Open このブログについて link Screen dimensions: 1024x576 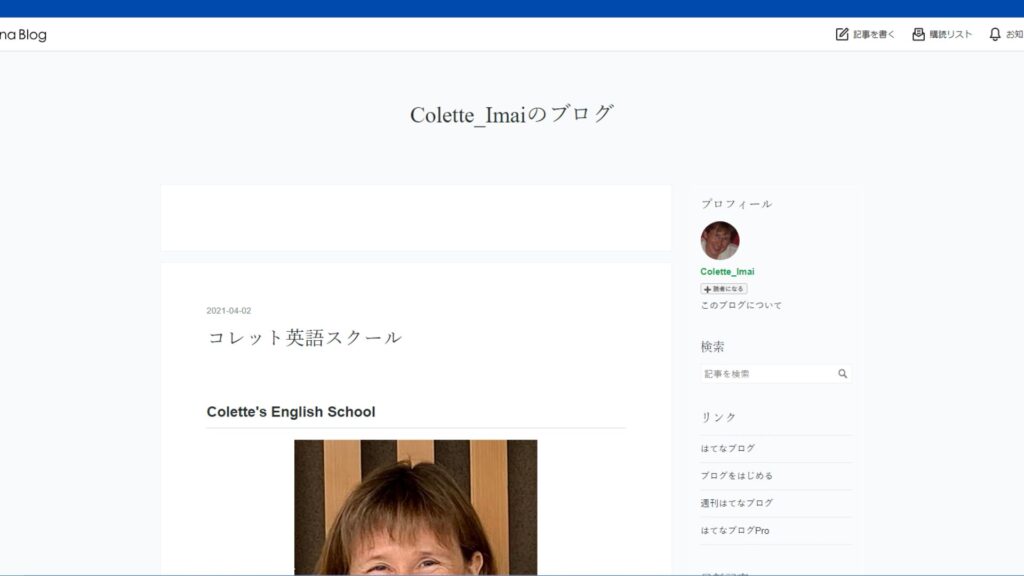pyautogui.click(x=741, y=305)
